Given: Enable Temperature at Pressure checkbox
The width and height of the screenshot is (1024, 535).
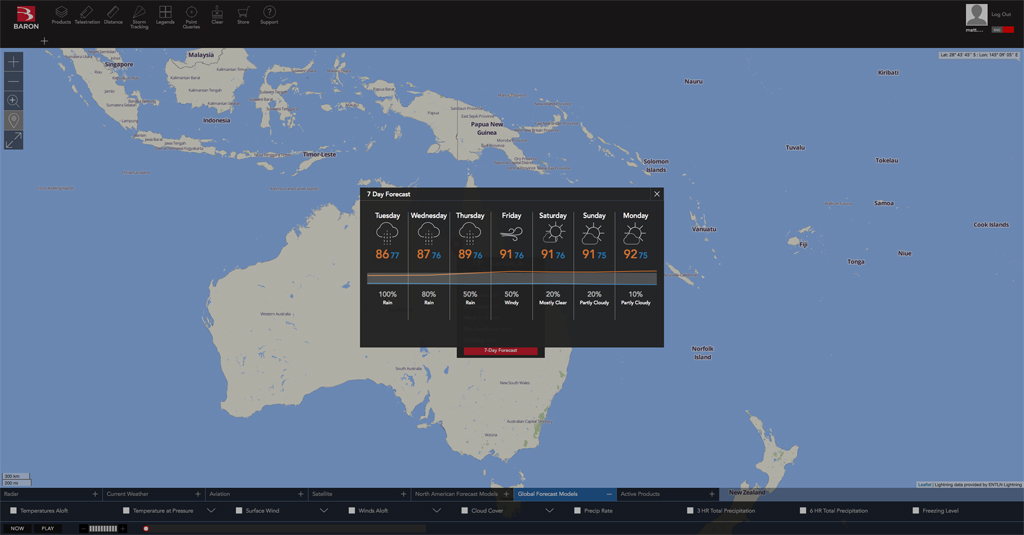Looking at the screenshot, I should coord(126,511).
